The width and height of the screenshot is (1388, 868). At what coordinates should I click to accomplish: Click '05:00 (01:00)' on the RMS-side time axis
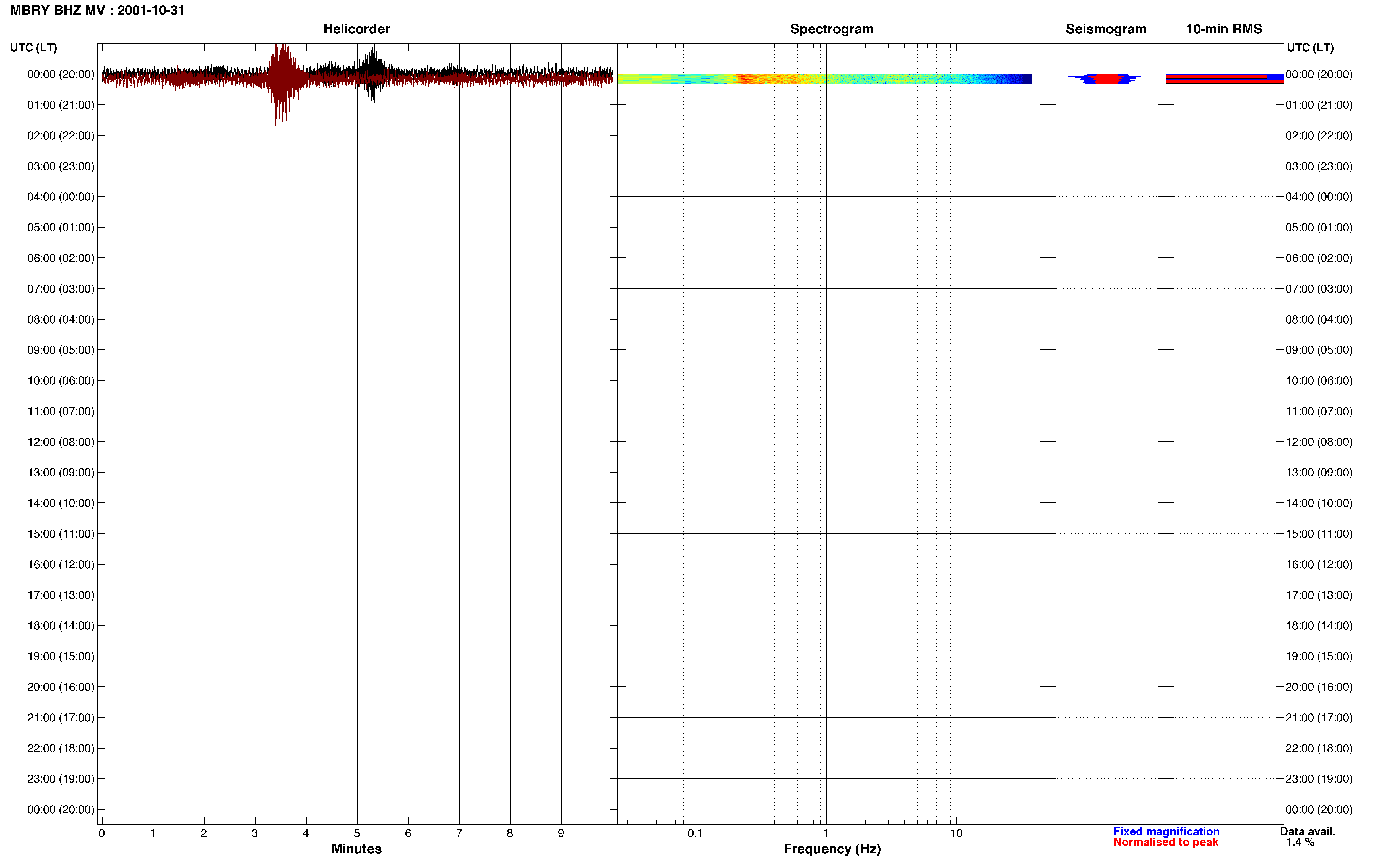1319,228
